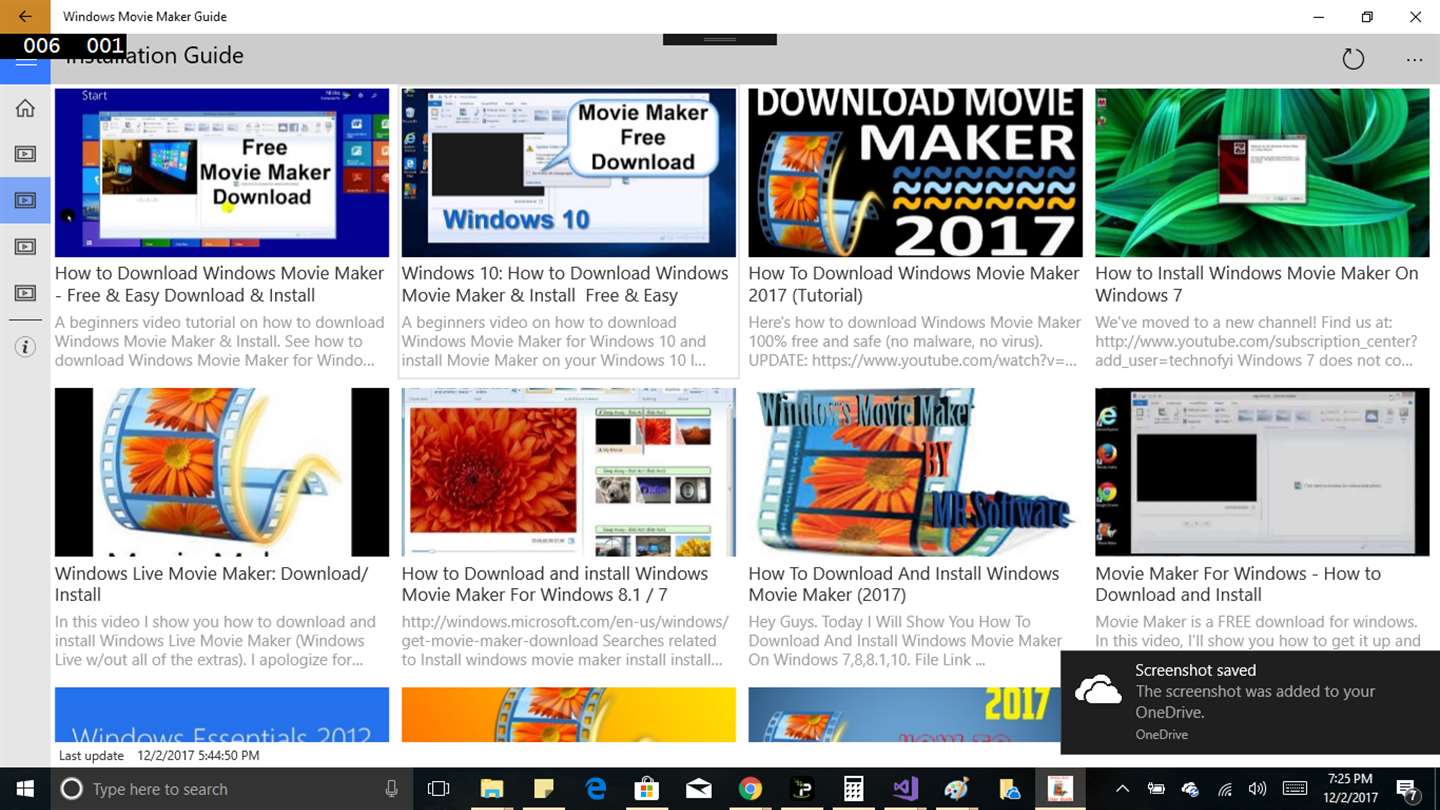Click description 'Here's how to download Windows Movie Maker'

[915, 341]
